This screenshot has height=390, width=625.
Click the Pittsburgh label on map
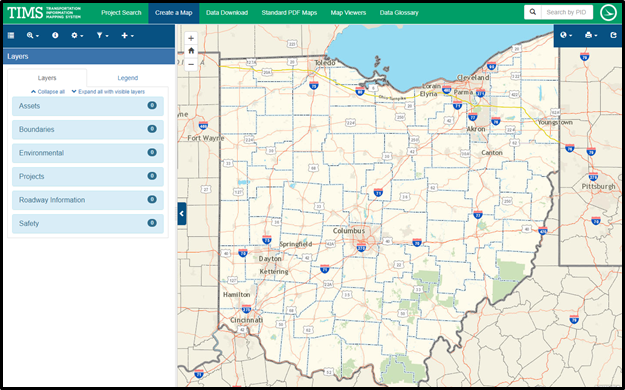click(x=598, y=186)
